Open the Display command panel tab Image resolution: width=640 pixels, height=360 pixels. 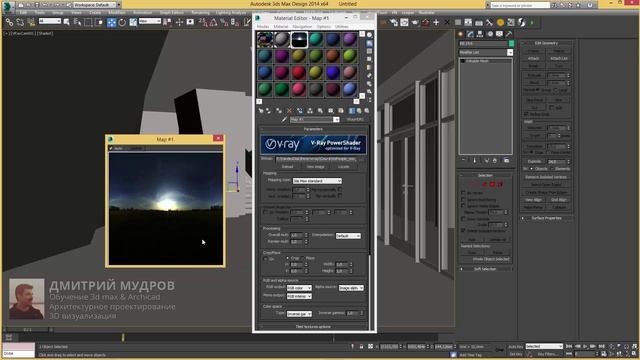(x=499, y=34)
